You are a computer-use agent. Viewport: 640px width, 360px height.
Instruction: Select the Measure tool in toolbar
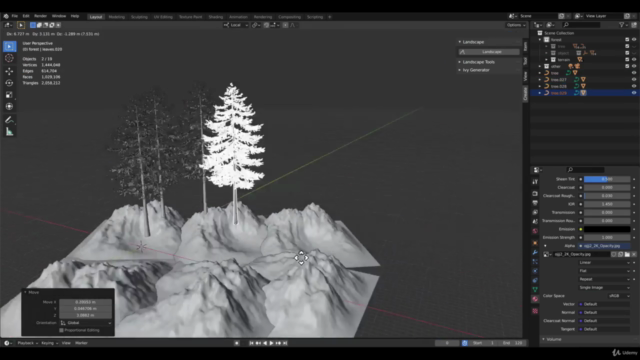pos(9,132)
